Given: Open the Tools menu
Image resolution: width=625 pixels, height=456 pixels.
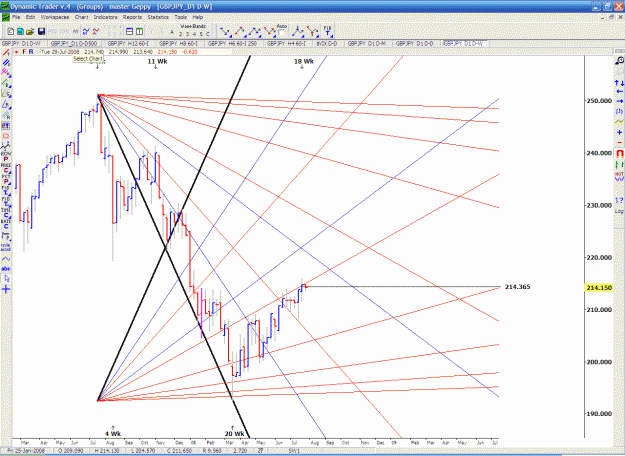Looking at the screenshot, I should pyautogui.click(x=180, y=17).
